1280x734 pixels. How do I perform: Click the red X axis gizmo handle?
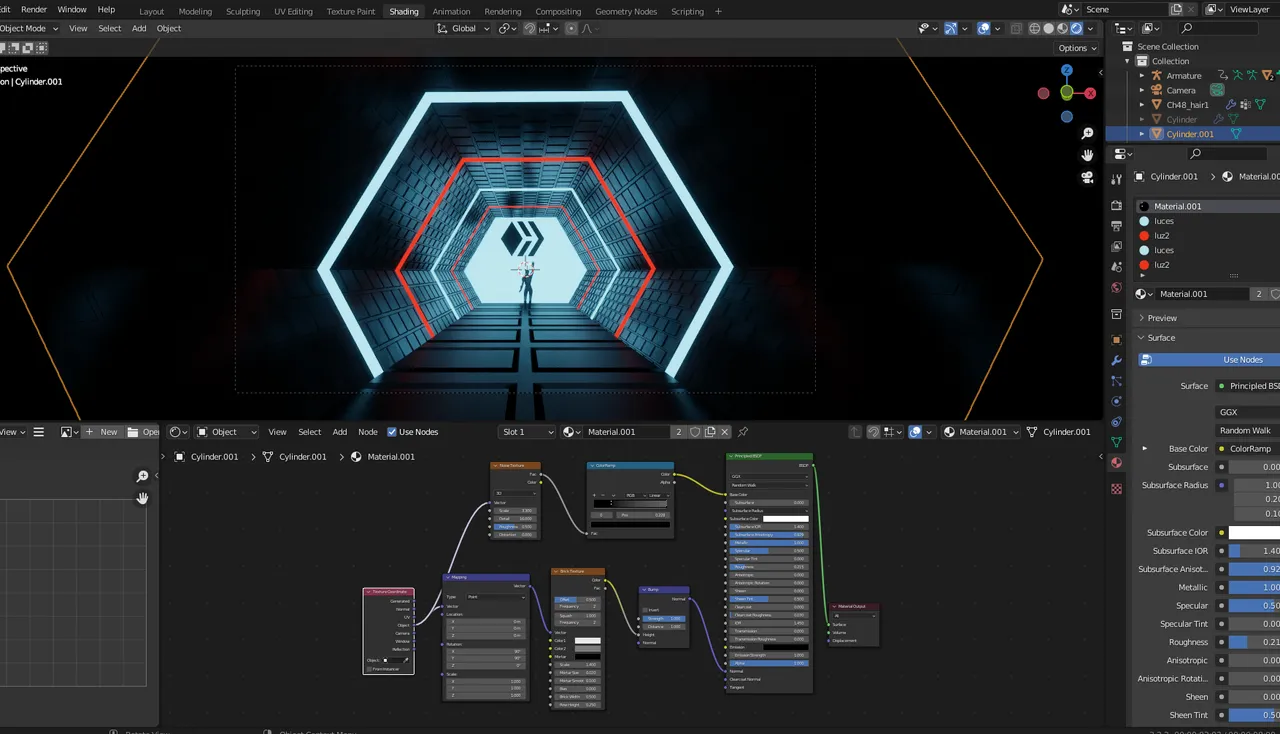[x=1090, y=93]
